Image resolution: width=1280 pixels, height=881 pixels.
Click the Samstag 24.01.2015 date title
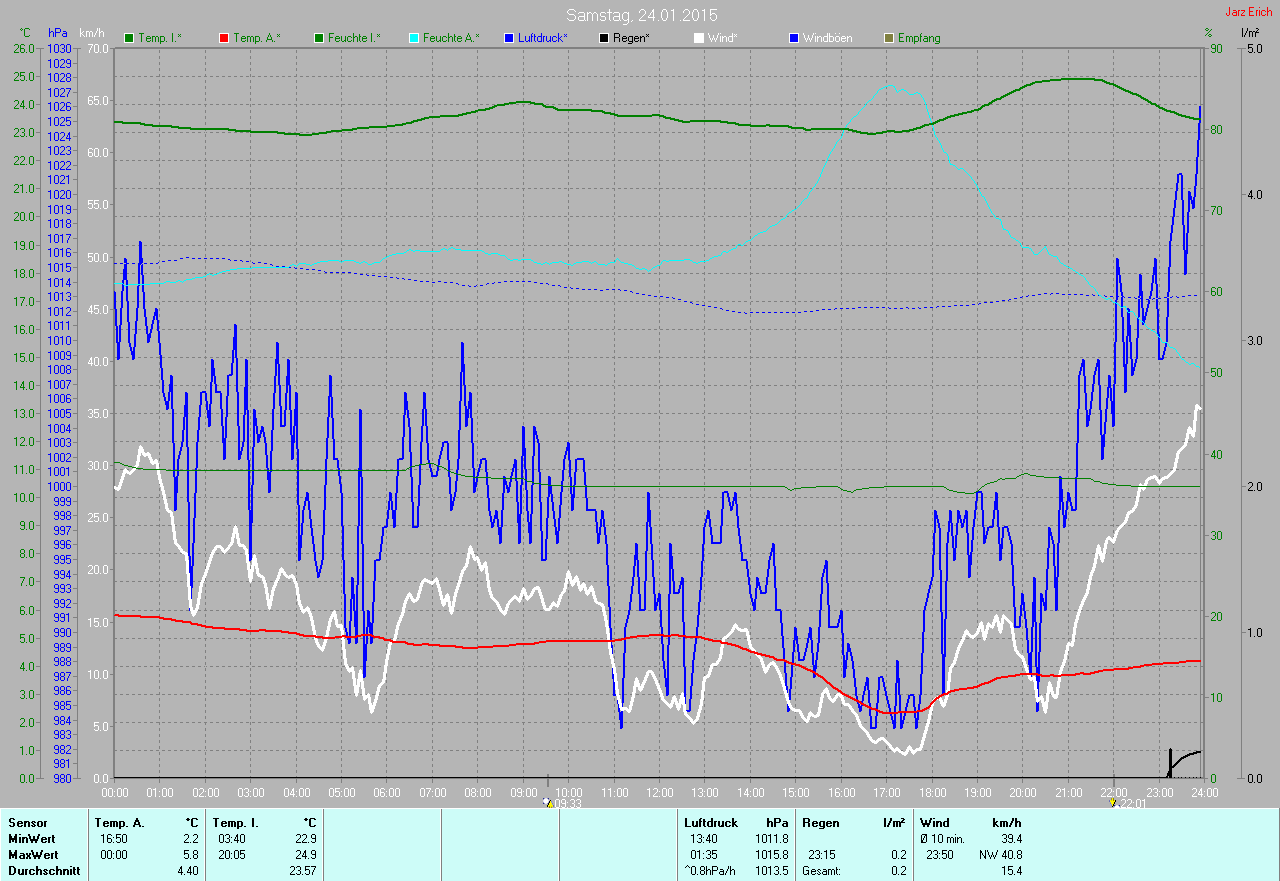click(642, 15)
